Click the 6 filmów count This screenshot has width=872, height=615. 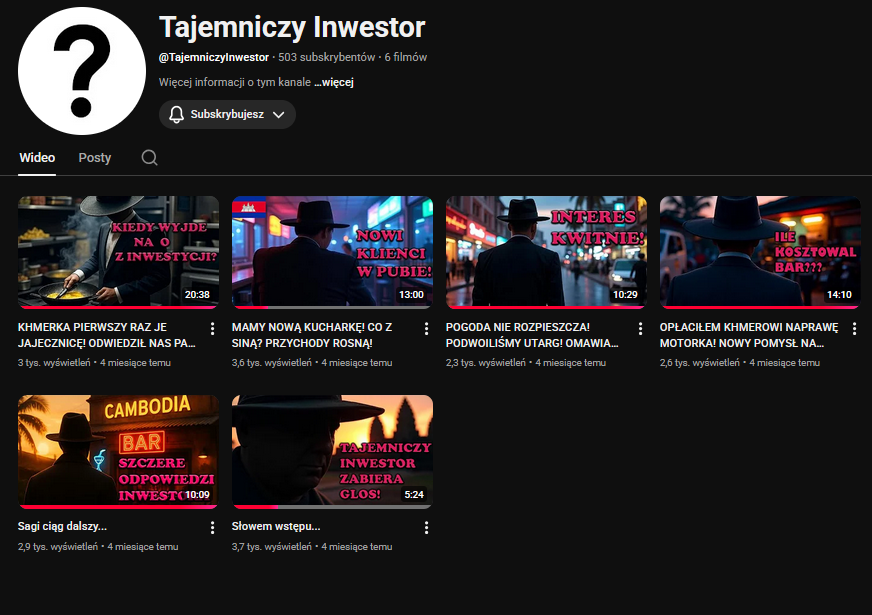[406, 57]
